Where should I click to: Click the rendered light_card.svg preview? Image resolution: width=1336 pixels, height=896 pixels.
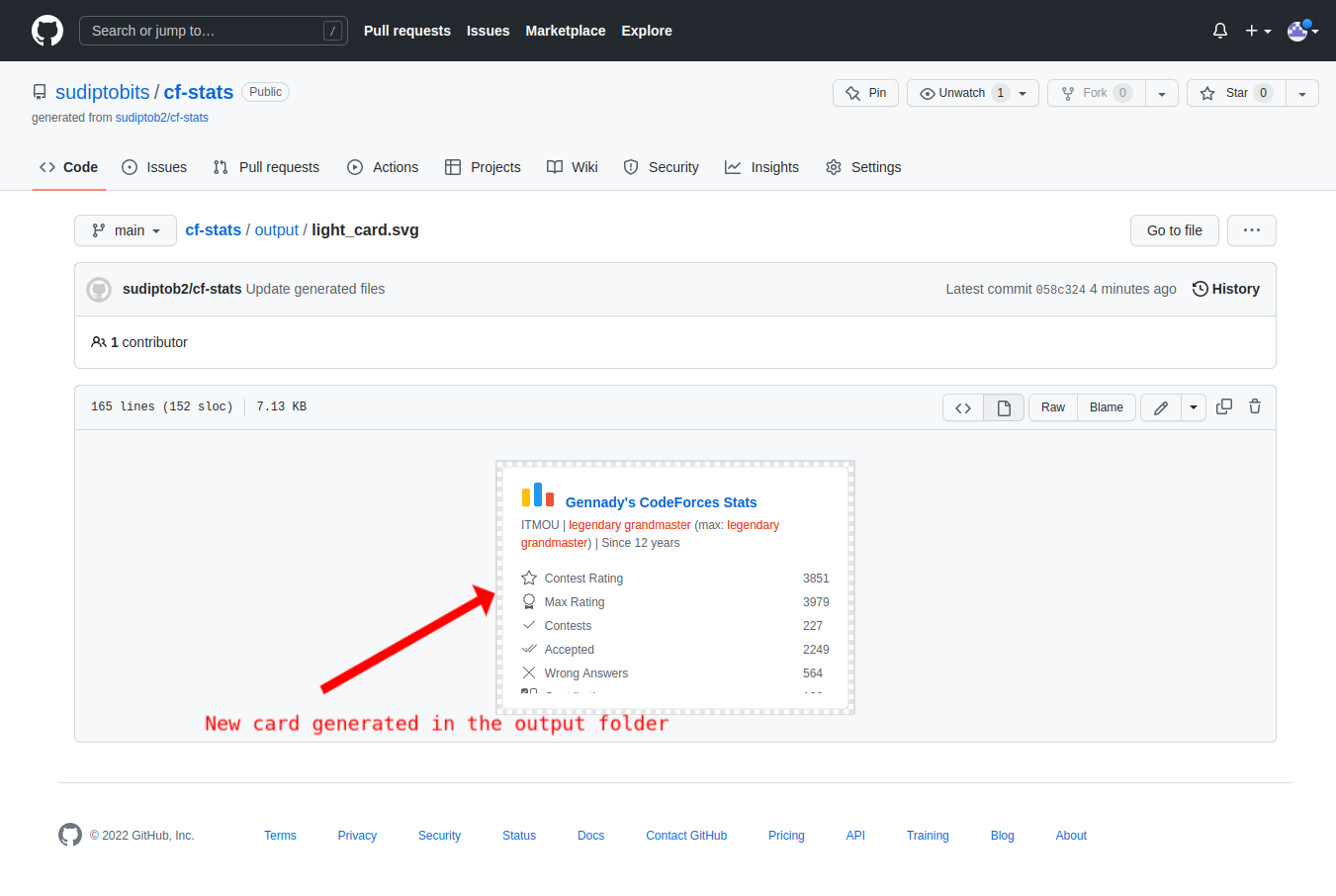click(675, 587)
